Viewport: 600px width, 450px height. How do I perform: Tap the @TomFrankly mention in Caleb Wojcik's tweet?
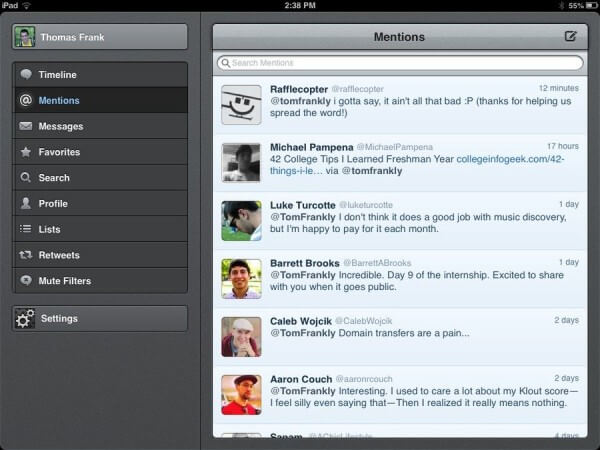click(x=303, y=333)
